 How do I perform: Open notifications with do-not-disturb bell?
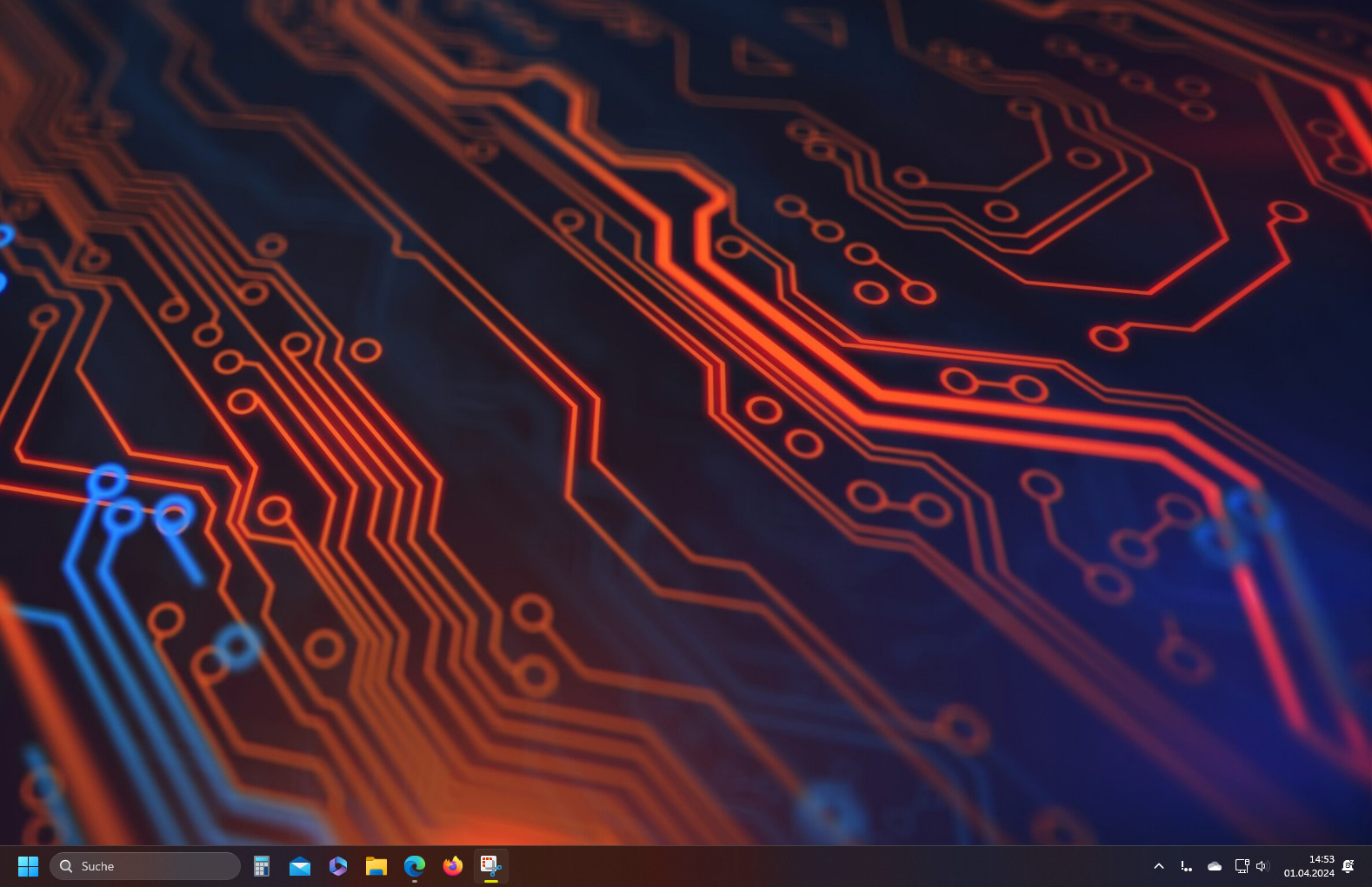(1349, 866)
